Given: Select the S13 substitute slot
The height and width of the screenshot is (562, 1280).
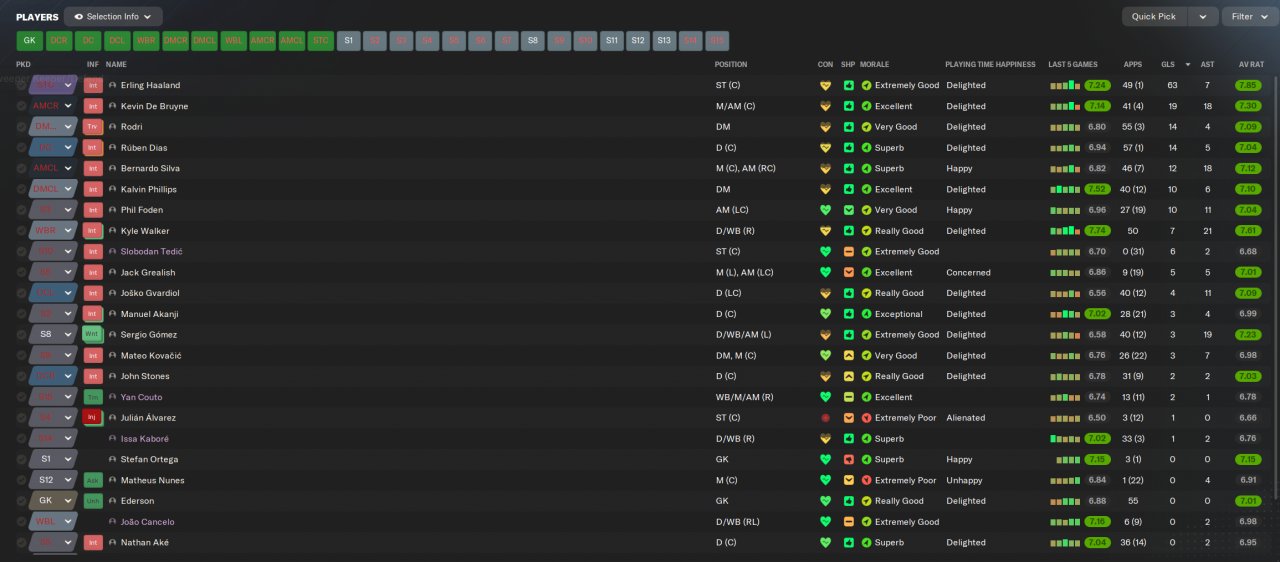Looking at the screenshot, I should (664, 41).
